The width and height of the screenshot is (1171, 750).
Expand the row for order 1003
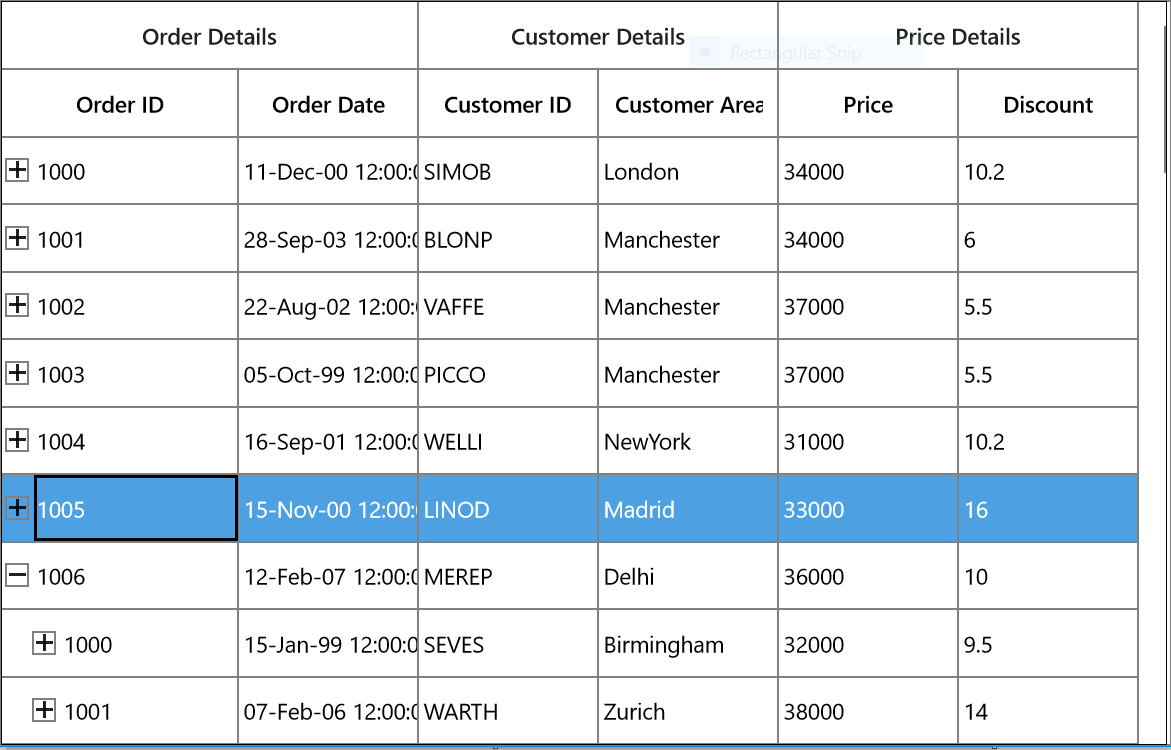tap(17, 373)
